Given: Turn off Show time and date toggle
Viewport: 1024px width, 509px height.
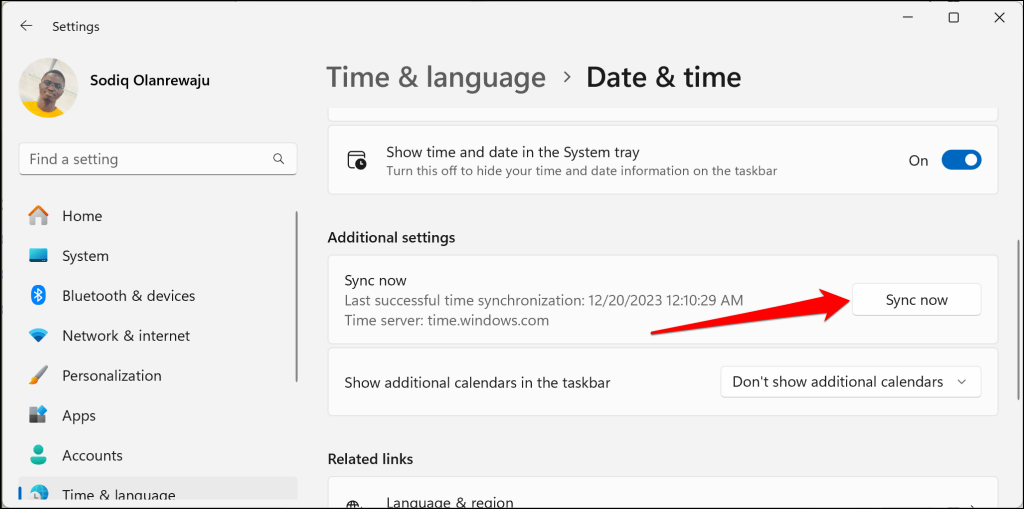Looking at the screenshot, I should [x=960, y=160].
